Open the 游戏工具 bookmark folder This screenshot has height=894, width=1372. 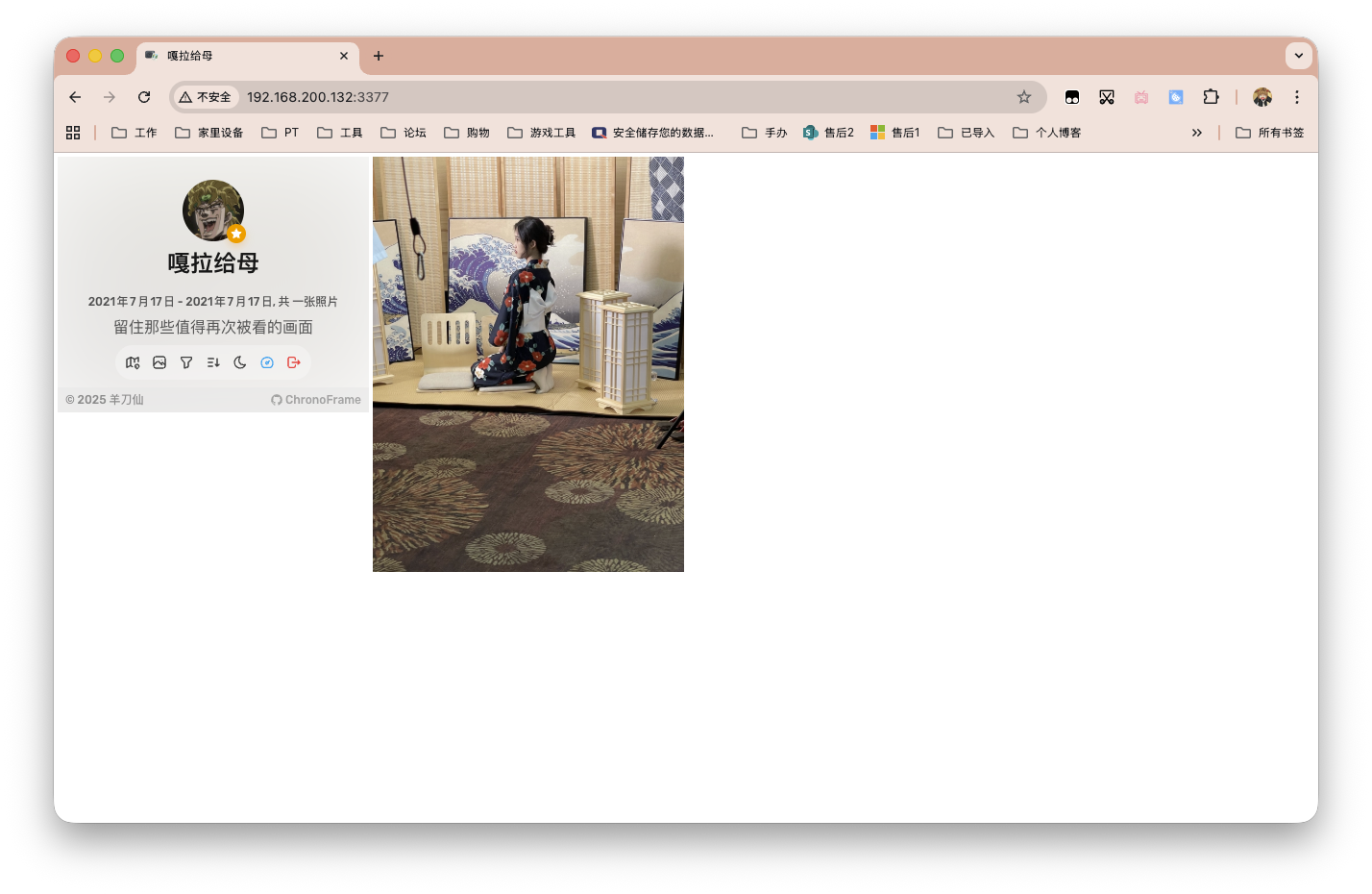pyautogui.click(x=542, y=133)
